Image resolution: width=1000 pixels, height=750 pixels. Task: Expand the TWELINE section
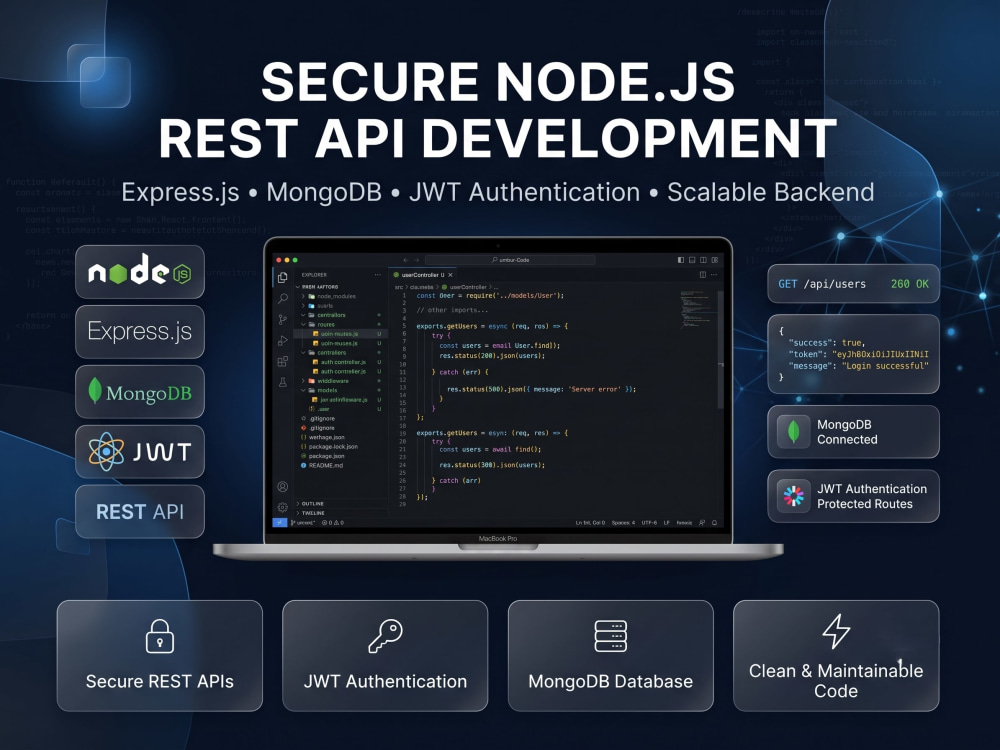(x=312, y=513)
